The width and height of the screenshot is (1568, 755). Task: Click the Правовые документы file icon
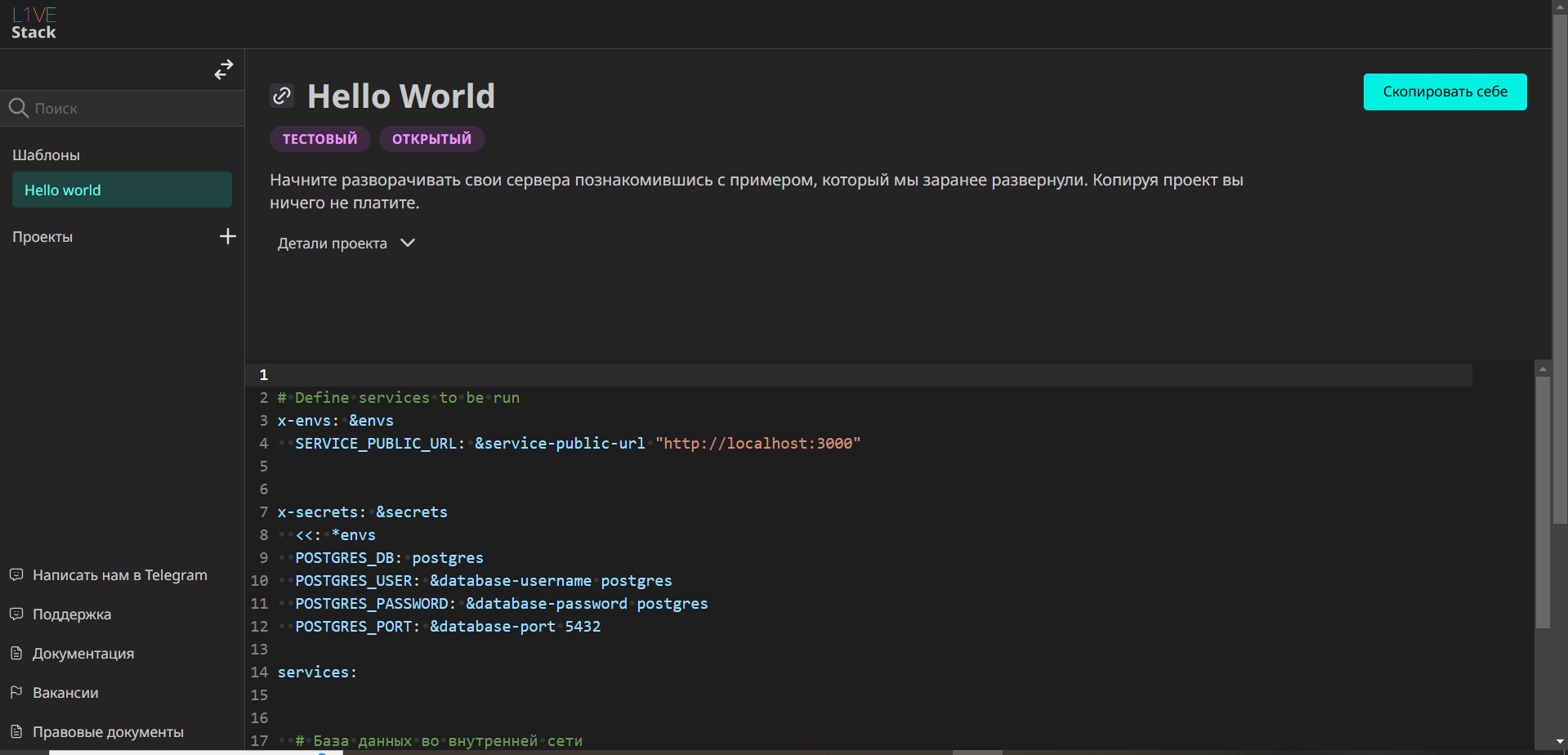tap(16, 732)
